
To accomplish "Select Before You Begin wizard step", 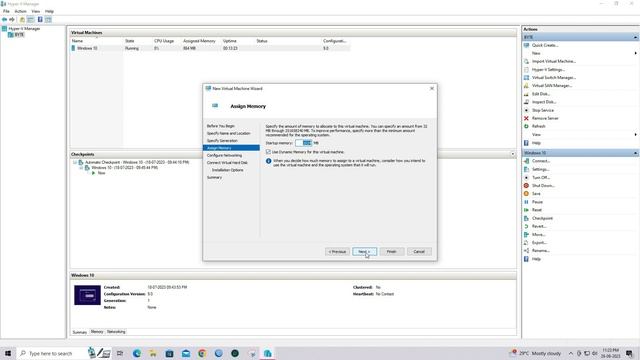I will tap(221, 126).
